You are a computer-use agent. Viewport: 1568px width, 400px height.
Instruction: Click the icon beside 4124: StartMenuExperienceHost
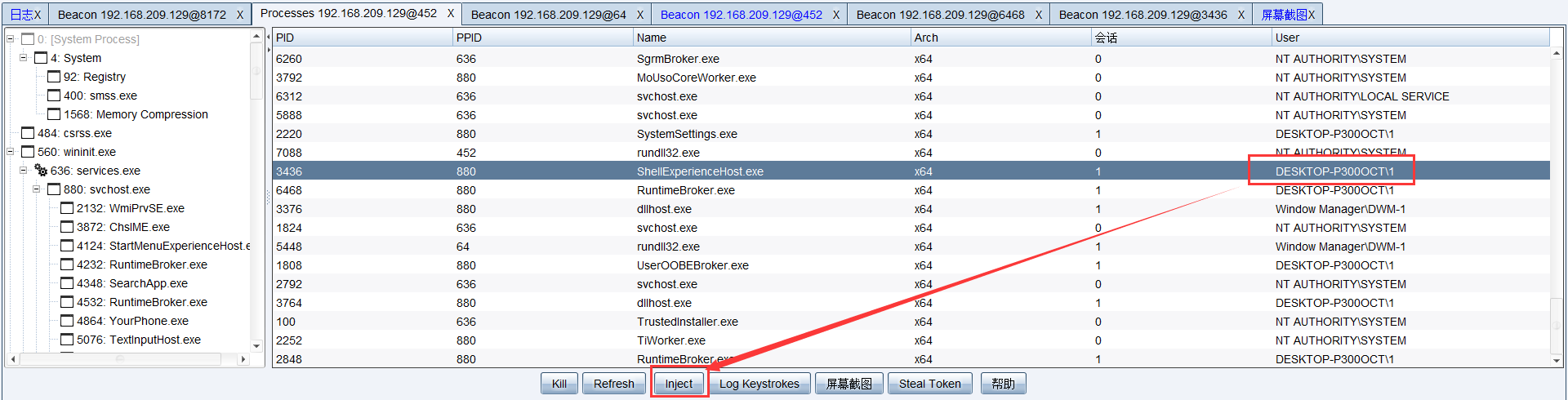(x=67, y=246)
